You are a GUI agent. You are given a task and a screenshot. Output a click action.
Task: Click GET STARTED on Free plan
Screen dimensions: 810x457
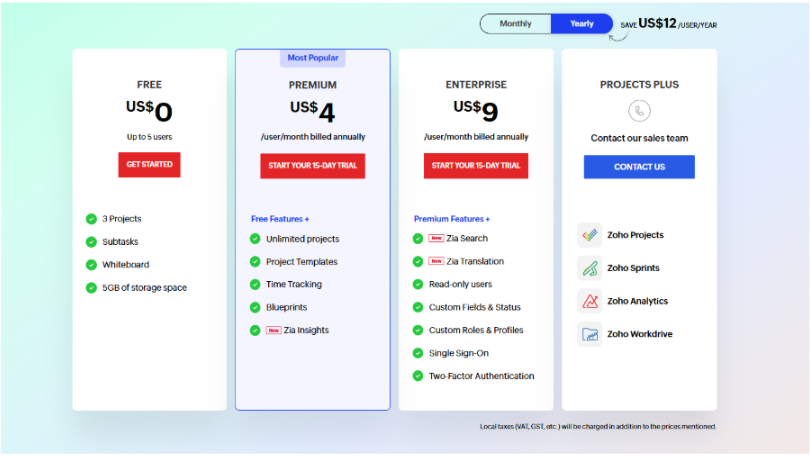pyautogui.click(x=149, y=164)
